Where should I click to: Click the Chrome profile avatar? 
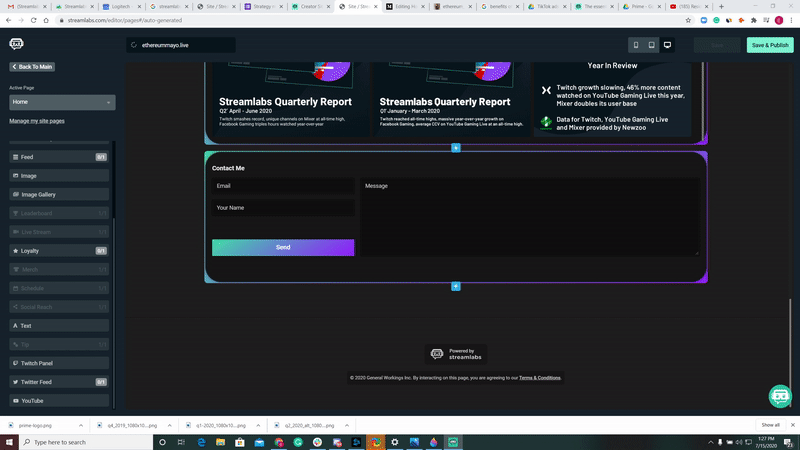pyautogui.click(x=779, y=20)
